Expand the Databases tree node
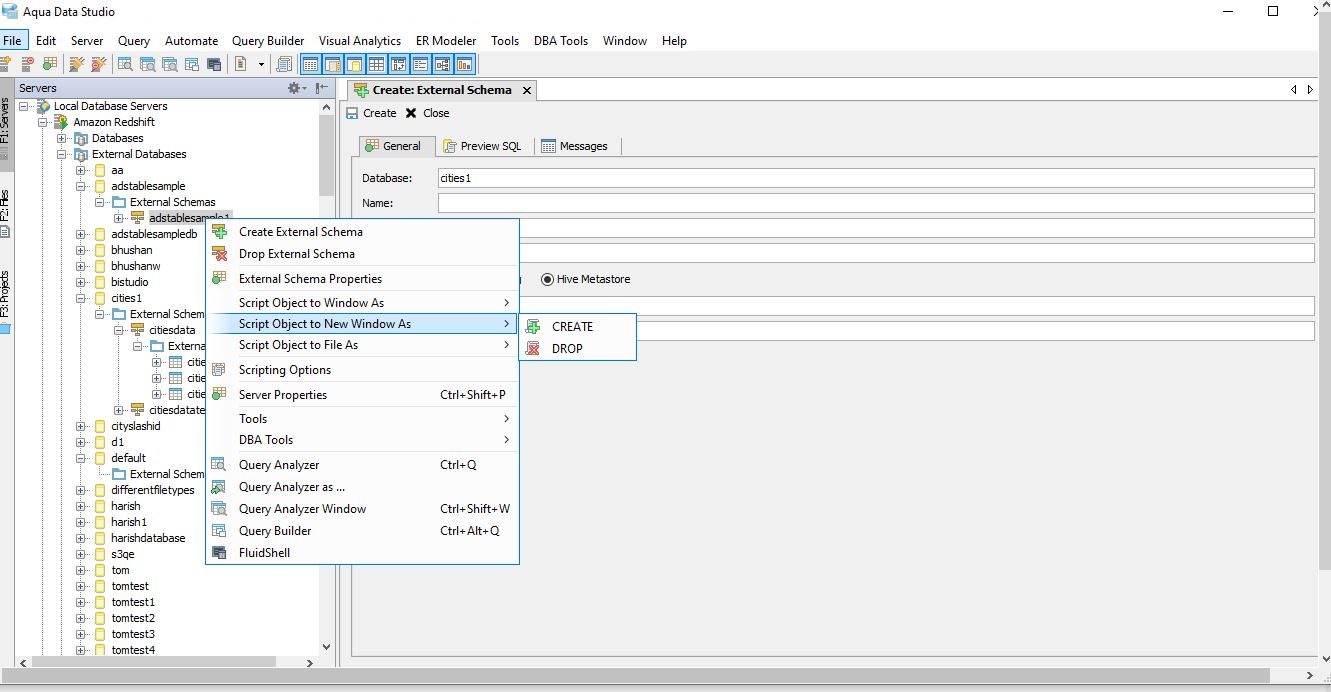The image size is (1331, 692). click(x=62, y=138)
